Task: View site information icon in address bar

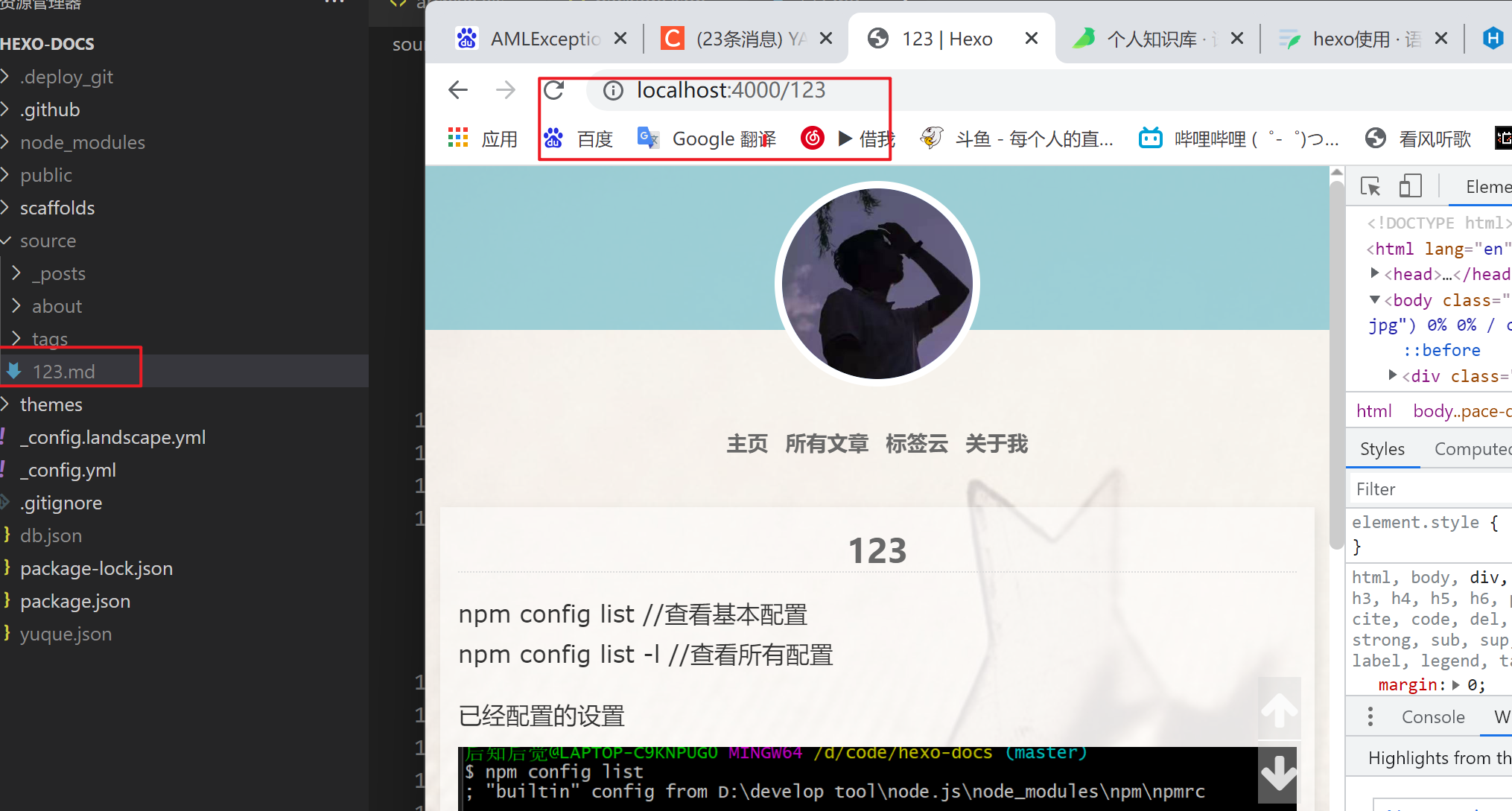Action: (613, 91)
